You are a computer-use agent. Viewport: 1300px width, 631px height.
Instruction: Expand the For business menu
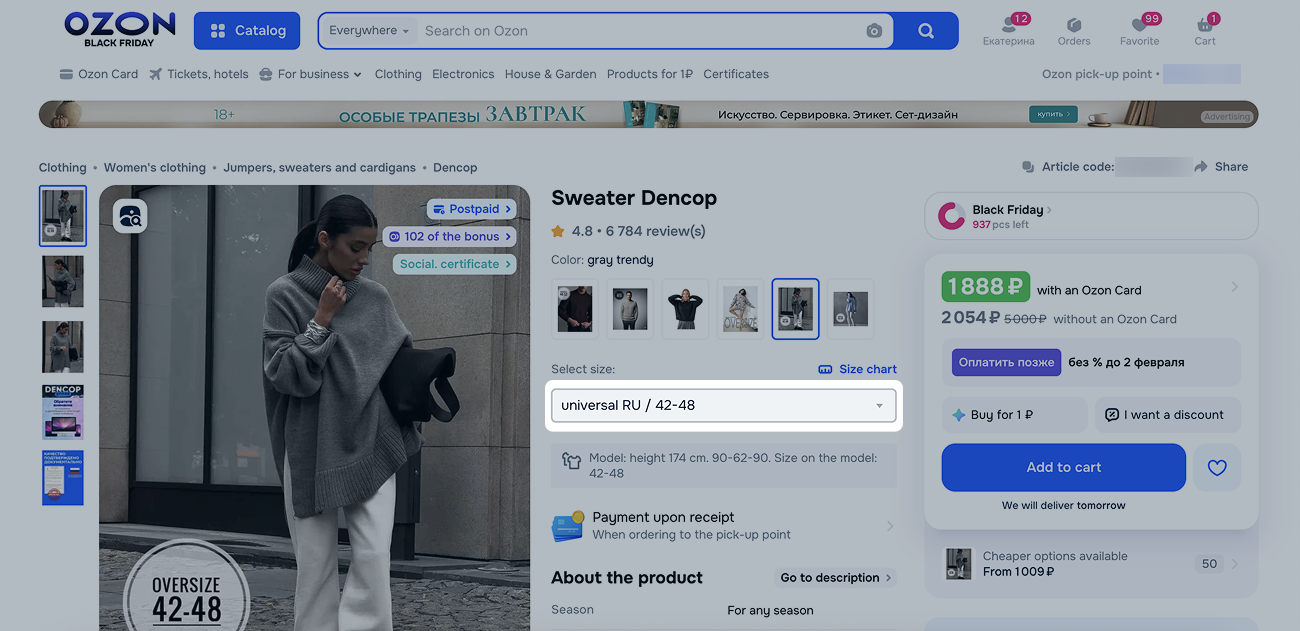click(x=310, y=74)
